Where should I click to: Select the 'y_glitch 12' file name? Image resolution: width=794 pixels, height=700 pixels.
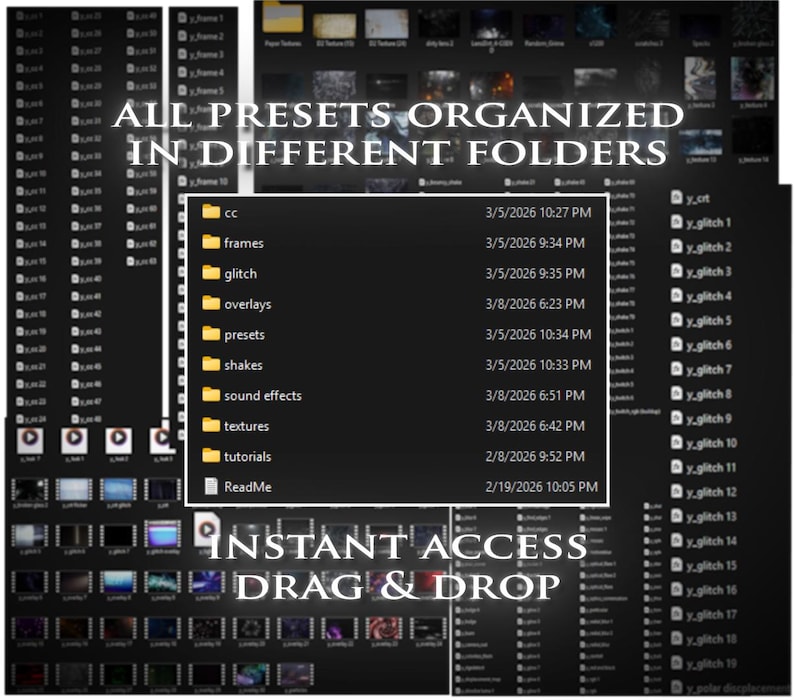[x=711, y=493]
